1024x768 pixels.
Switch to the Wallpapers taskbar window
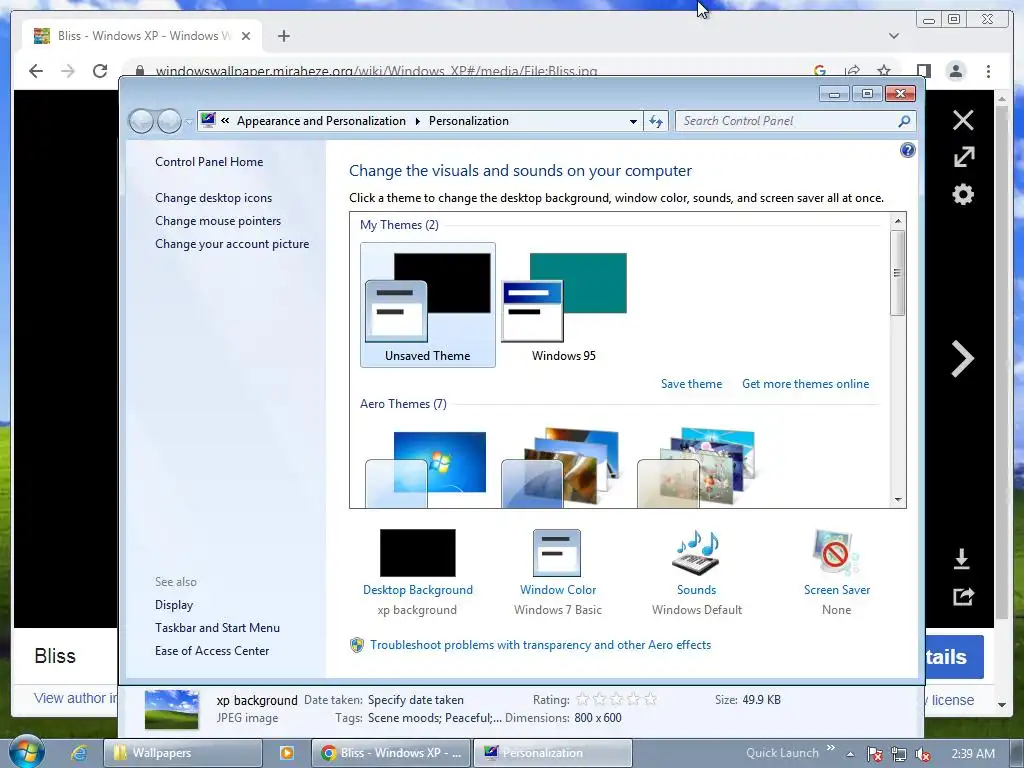[183, 753]
